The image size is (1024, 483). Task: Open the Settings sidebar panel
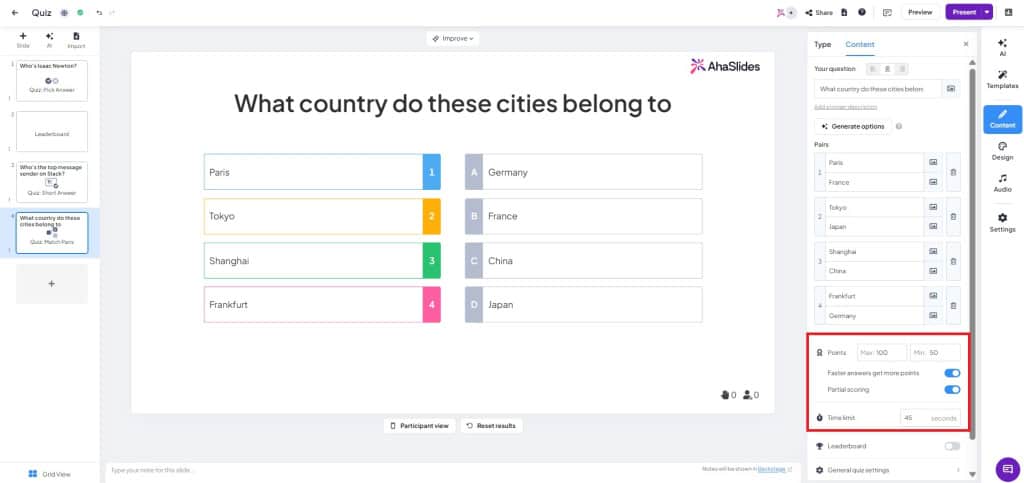point(1002,223)
